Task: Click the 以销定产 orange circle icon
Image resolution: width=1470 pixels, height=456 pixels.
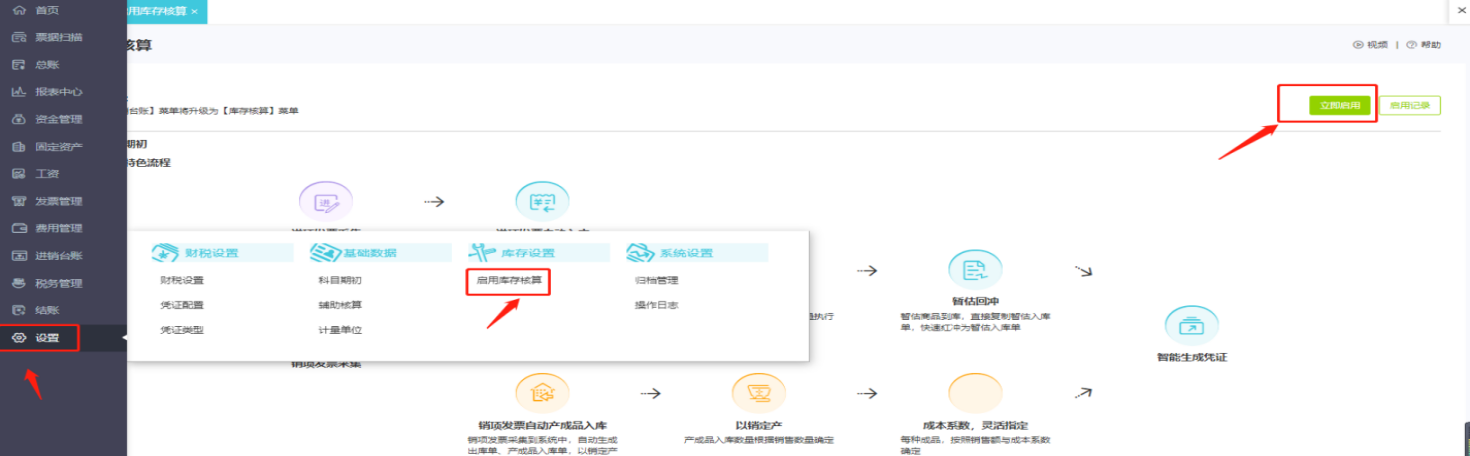Action: pyautogui.click(x=758, y=392)
